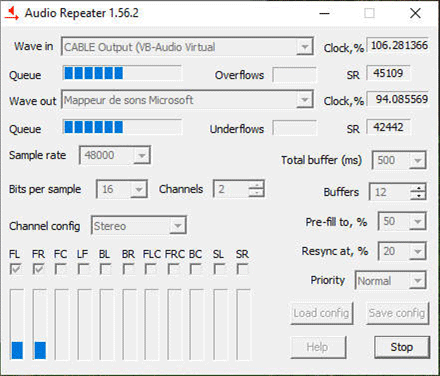Enable the BC channel checkbox
Image resolution: width=440 pixels, height=376 pixels.
tap(196, 269)
